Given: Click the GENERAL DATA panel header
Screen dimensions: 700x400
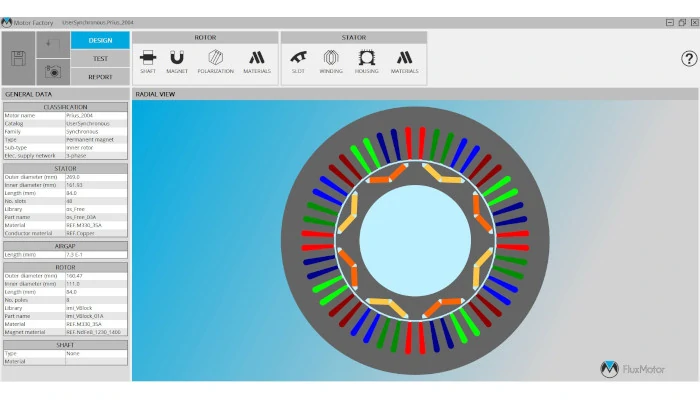Looking at the screenshot, I should point(66,94).
